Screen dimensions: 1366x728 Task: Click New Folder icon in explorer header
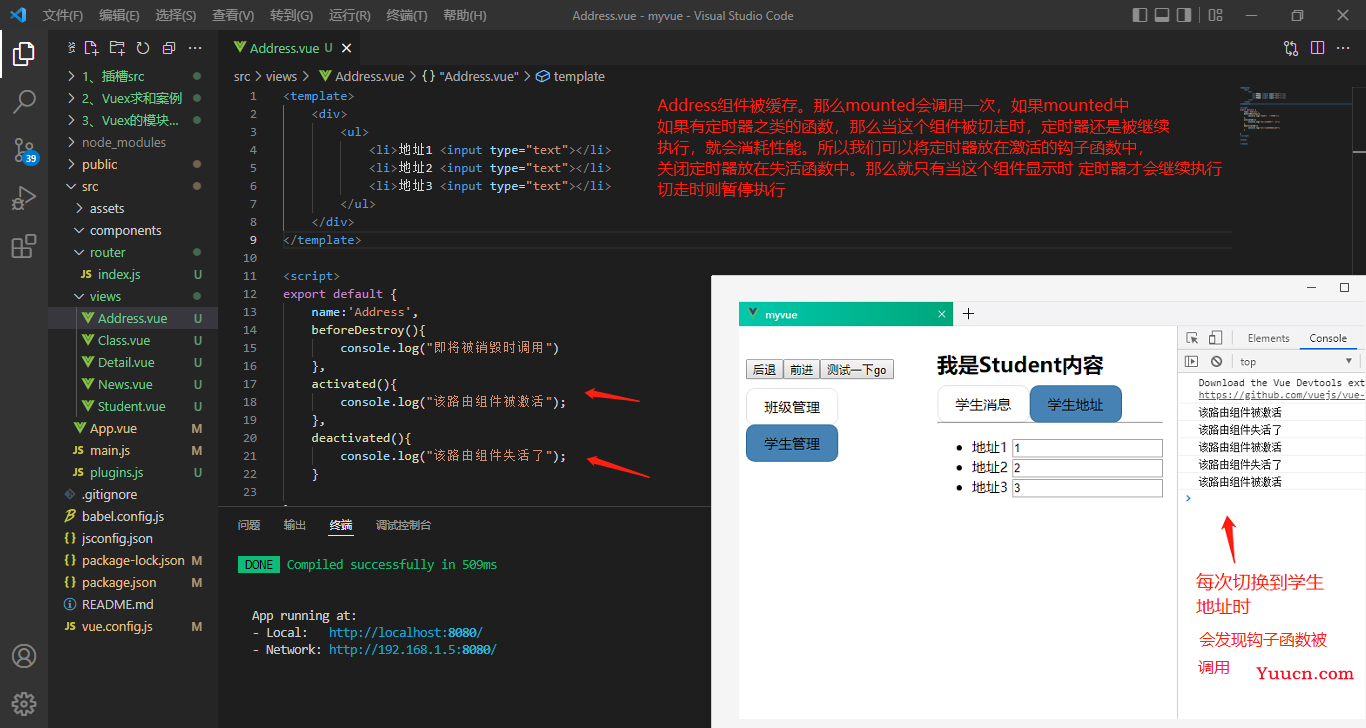click(117, 48)
